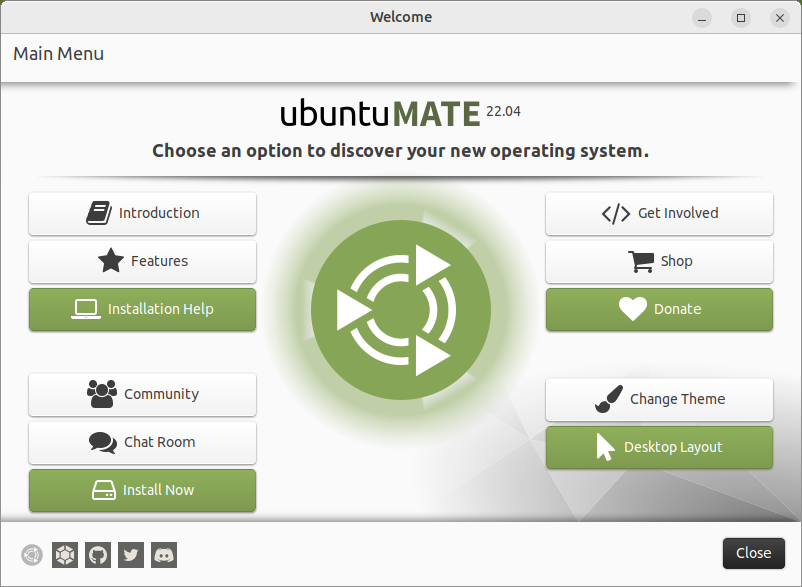Viewport: 802px width, 587px height.
Task: Open the Get Involved page
Action: (659, 213)
